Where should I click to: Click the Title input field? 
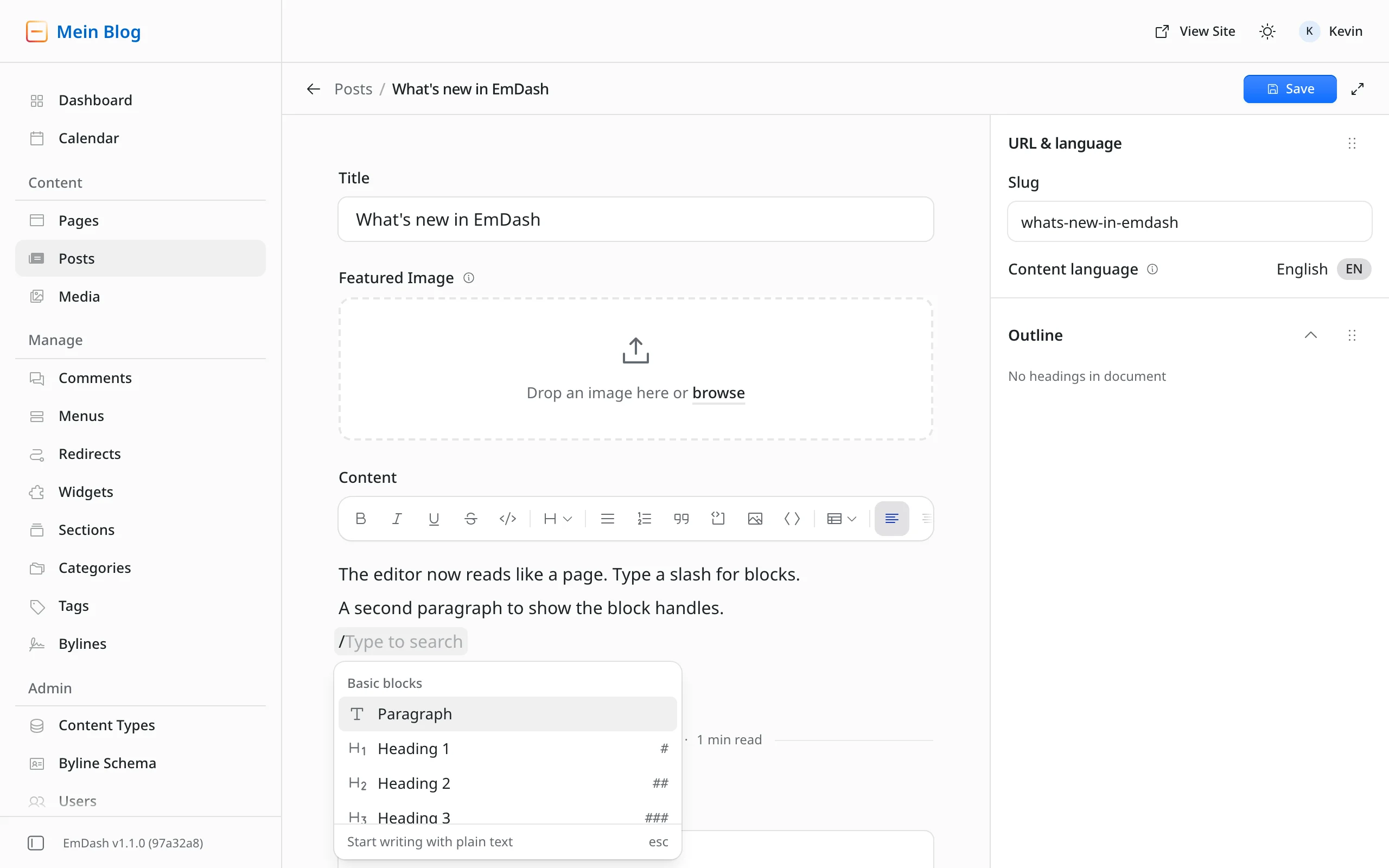[635, 219]
